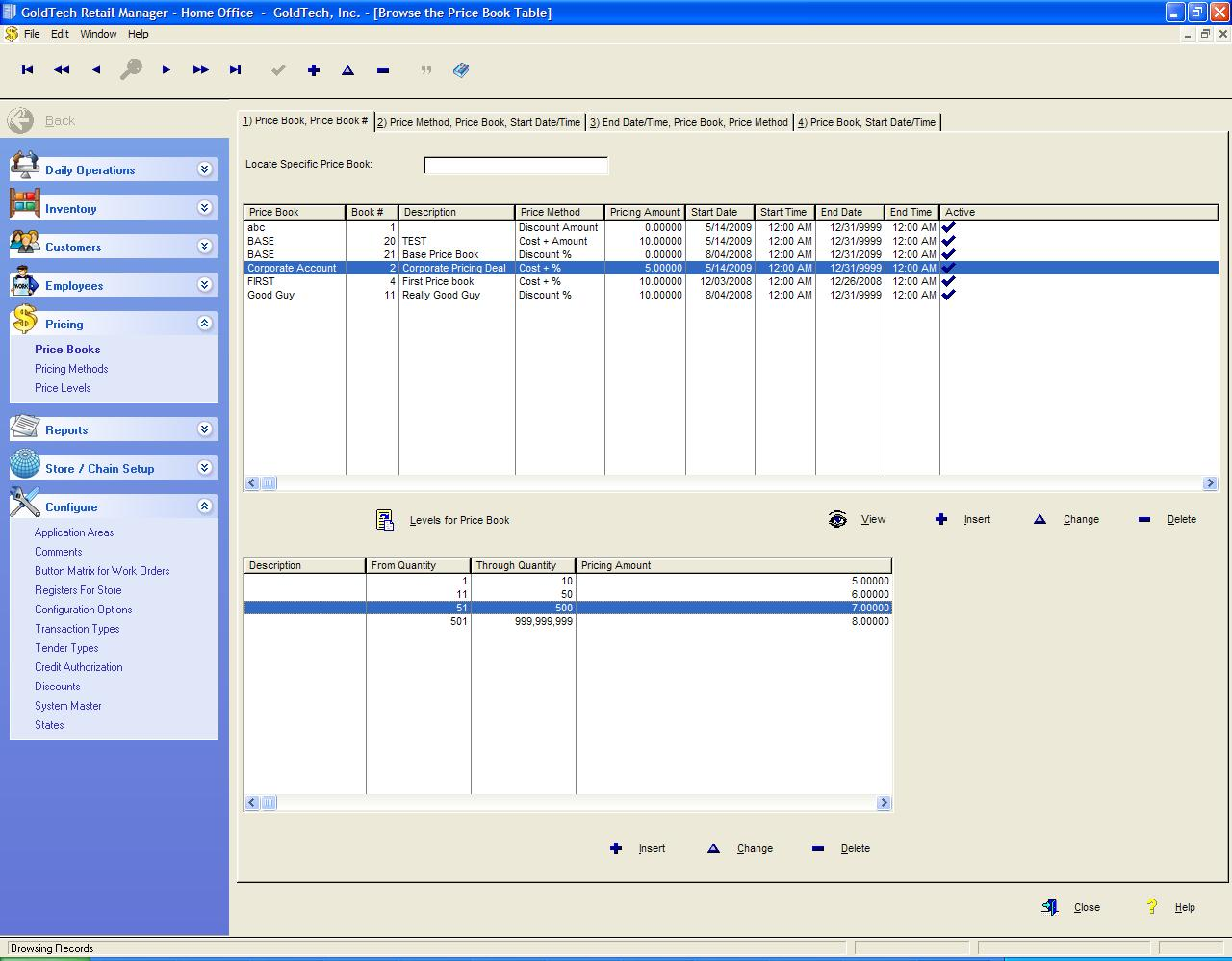Image resolution: width=1232 pixels, height=961 pixels.
Task: Jump to the first record using toolbar arrow
Action: coord(27,69)
